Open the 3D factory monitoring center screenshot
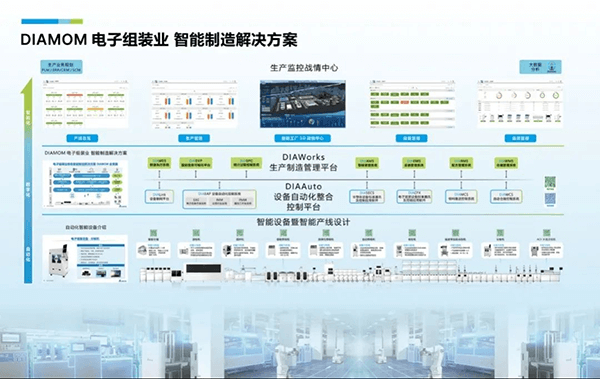 303,104
